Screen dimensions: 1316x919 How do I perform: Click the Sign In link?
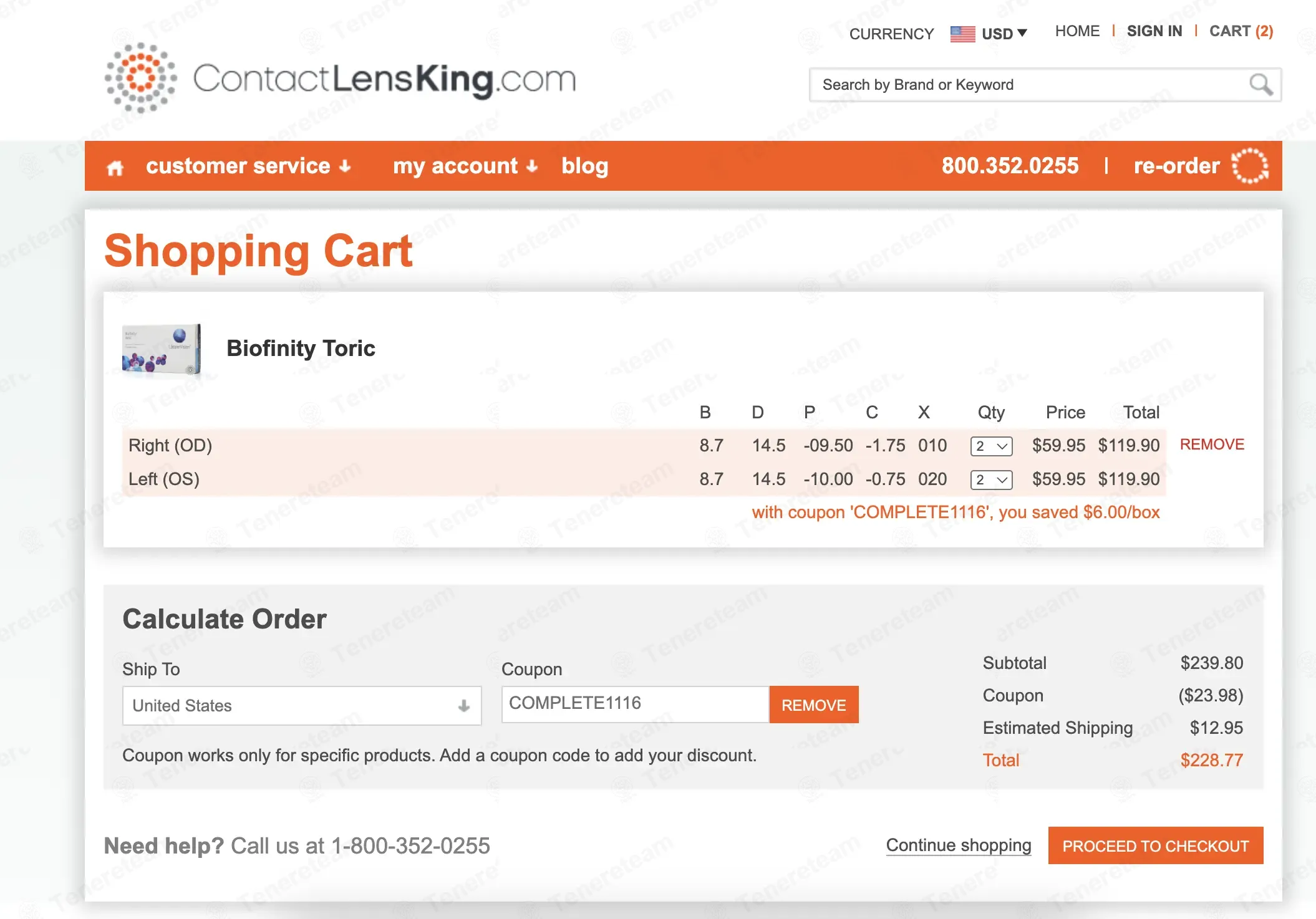(1154, 31)
